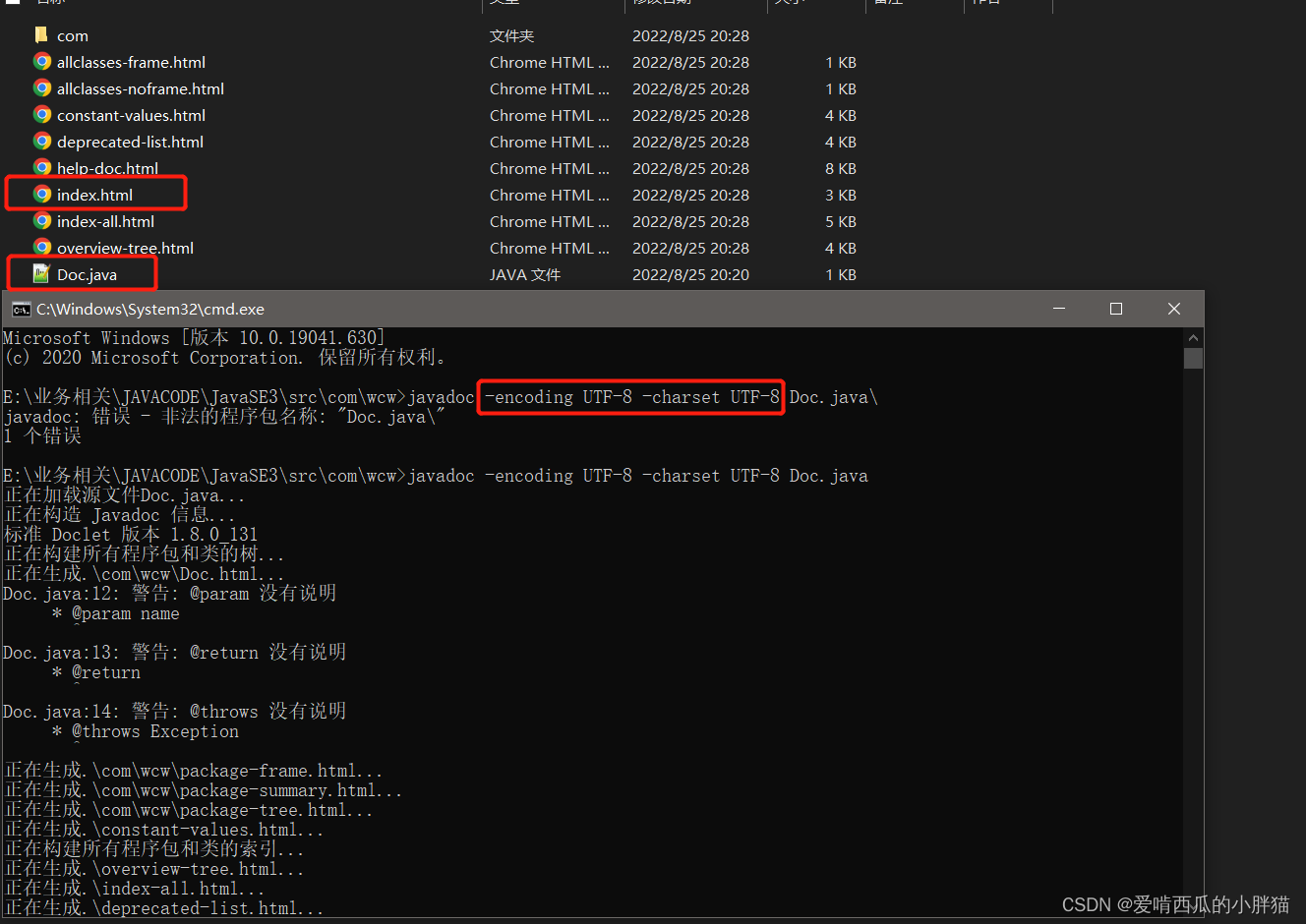This screenshot has width=1306, height=924.
Task: Click the 1 KB size of Doc.java
Action: (x=841, y=274)
